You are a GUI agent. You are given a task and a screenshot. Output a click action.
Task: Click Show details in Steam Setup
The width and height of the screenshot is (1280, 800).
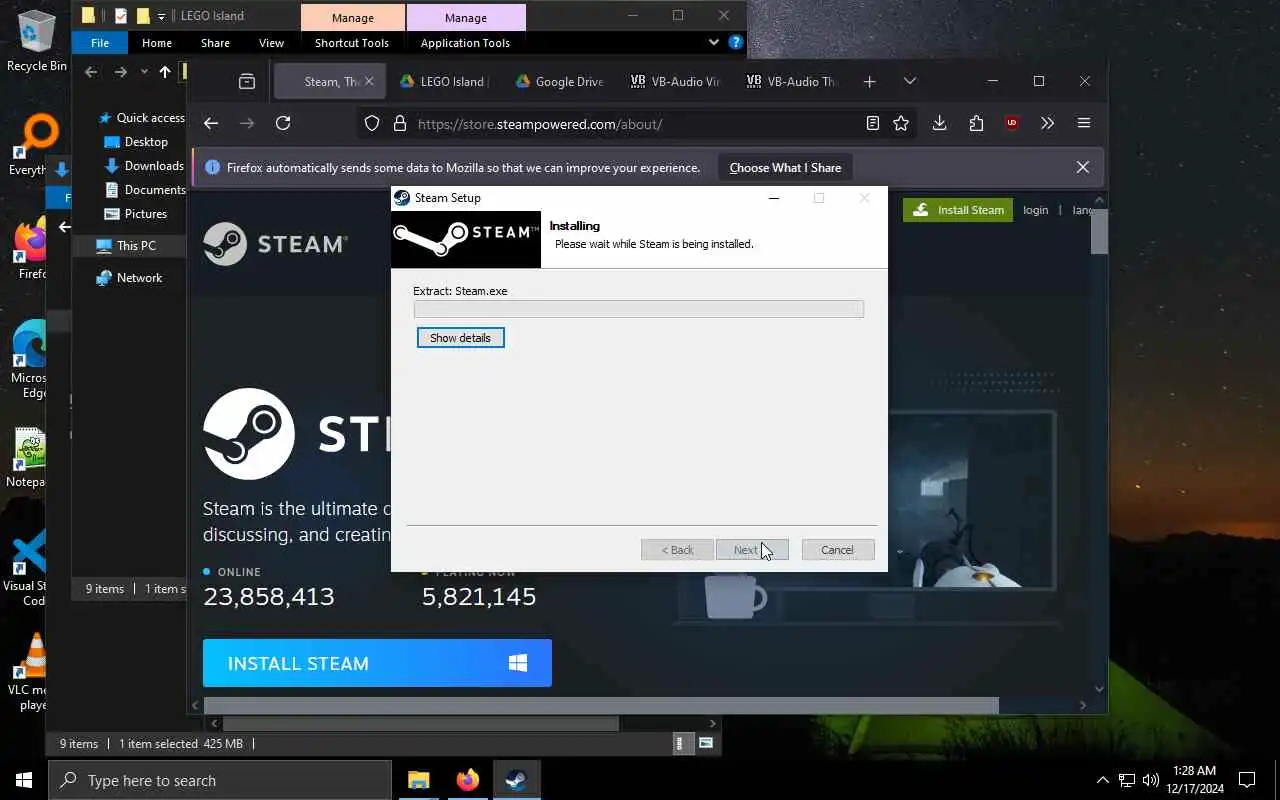(x=460, y=338)
